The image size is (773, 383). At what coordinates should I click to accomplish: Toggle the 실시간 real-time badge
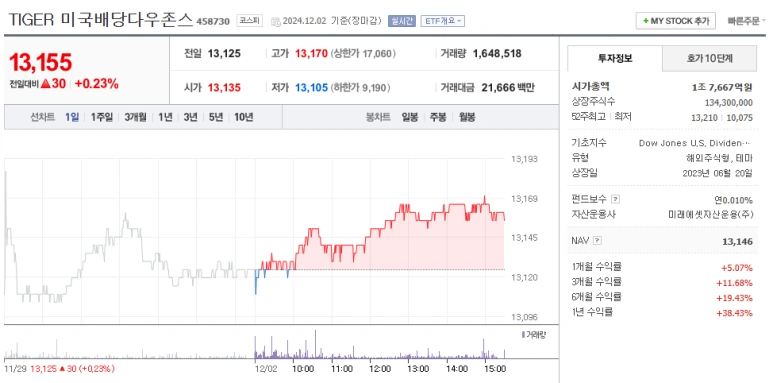[402, 21]
